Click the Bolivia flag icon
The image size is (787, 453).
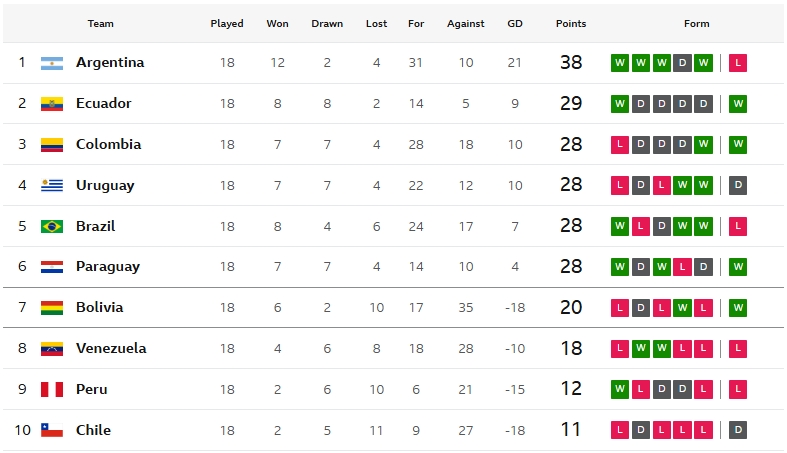(x=52, y=308)
